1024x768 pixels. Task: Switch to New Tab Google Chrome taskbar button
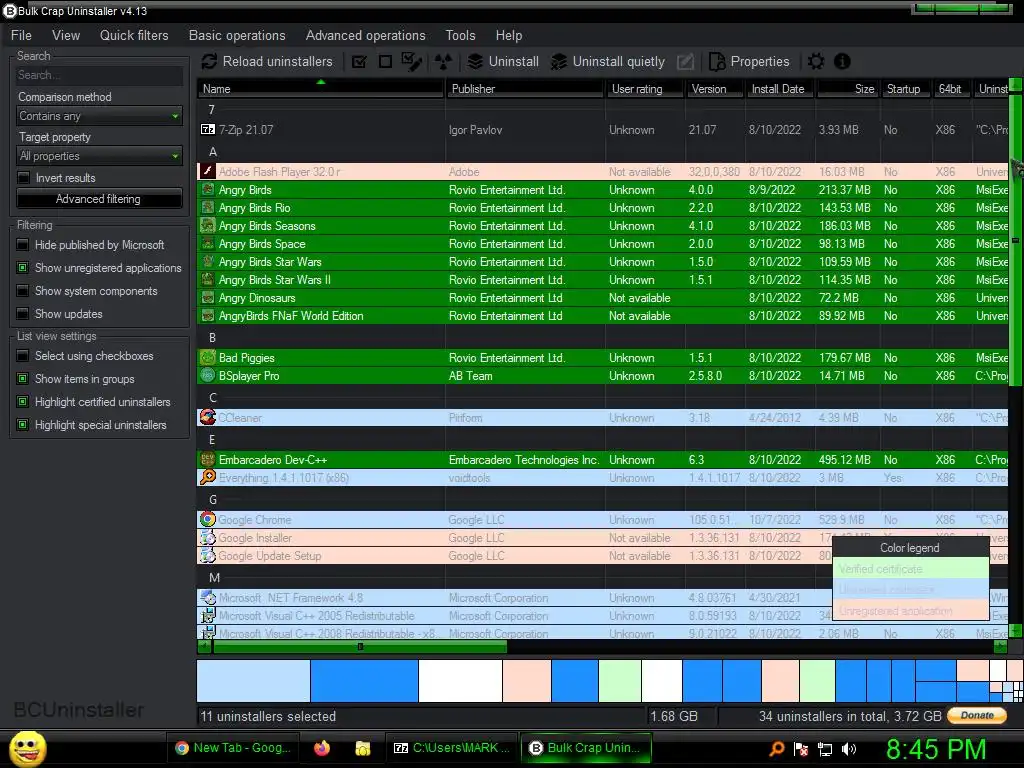tap(232, 748)
